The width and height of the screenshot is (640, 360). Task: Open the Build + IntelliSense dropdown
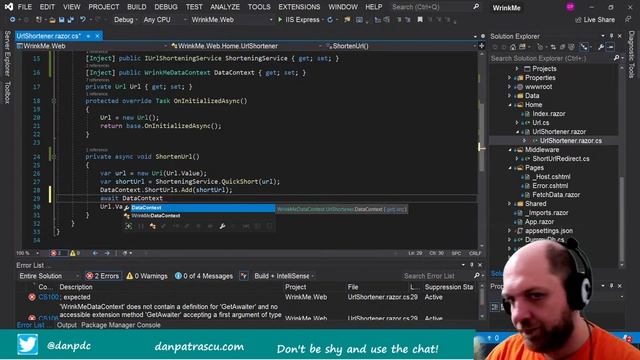pyautogui.click(x=284, y=276)
